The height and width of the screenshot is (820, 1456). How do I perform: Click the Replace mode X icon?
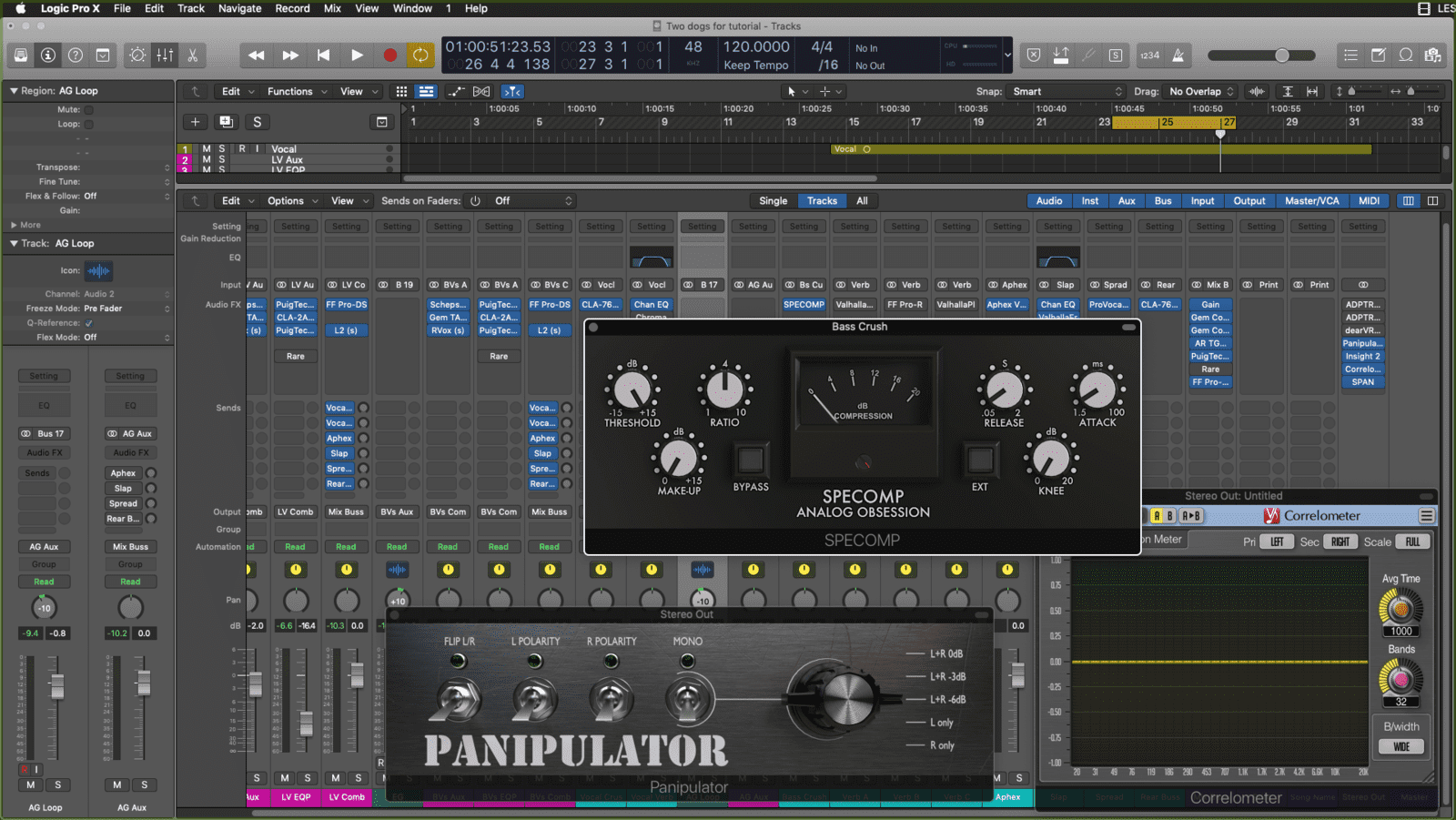[1034, 56]
